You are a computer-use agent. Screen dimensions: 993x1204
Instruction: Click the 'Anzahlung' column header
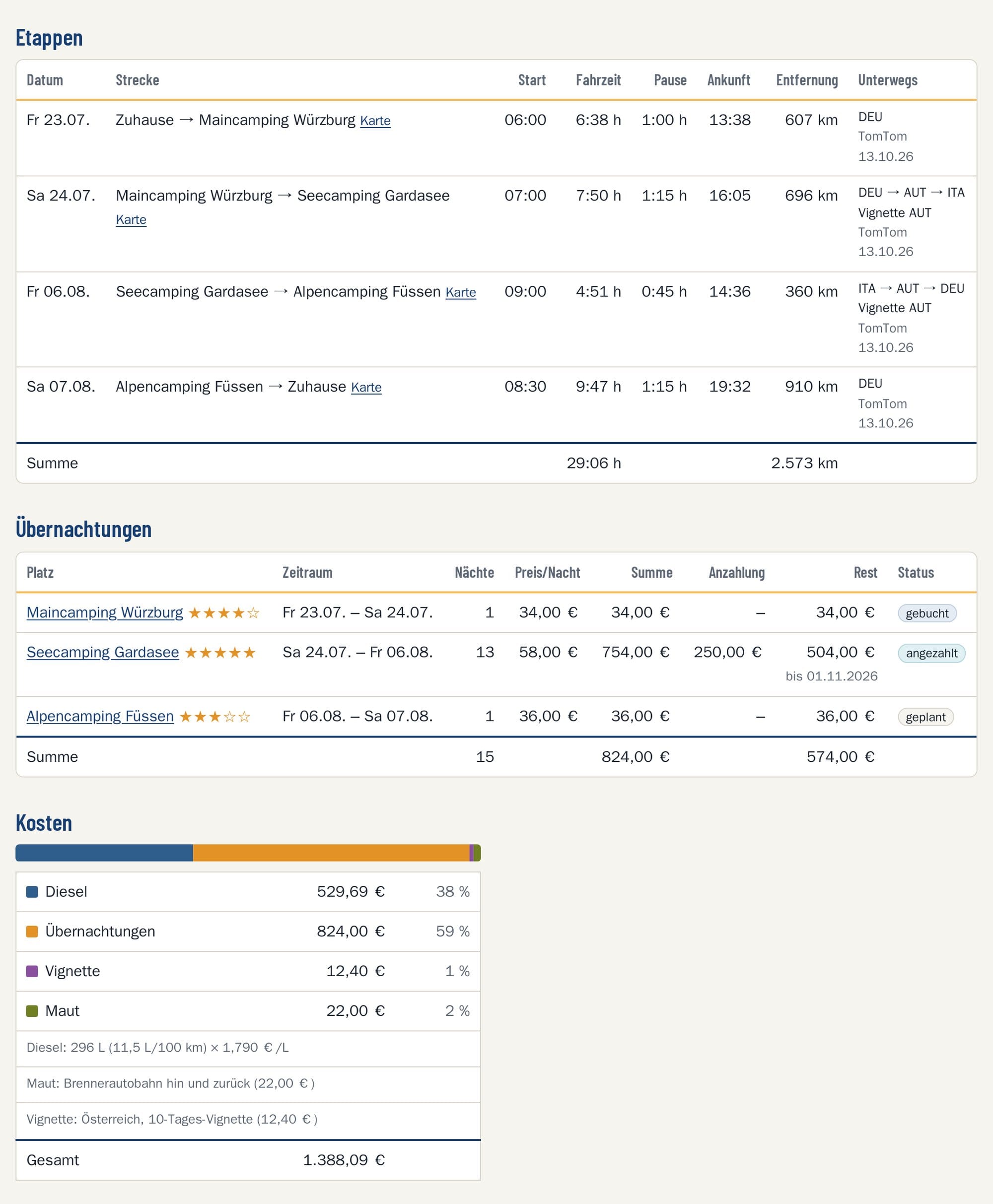pos(736,572)
